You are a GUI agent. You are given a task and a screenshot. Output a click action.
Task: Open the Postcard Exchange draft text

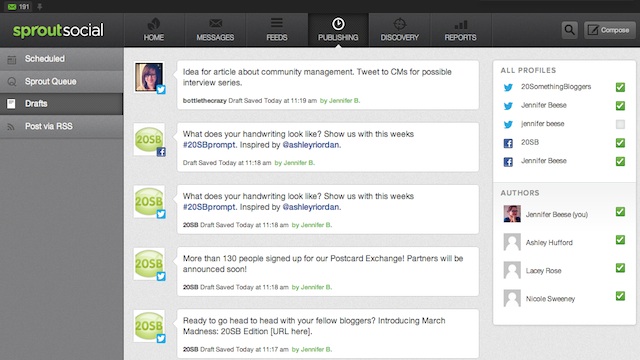323,264
